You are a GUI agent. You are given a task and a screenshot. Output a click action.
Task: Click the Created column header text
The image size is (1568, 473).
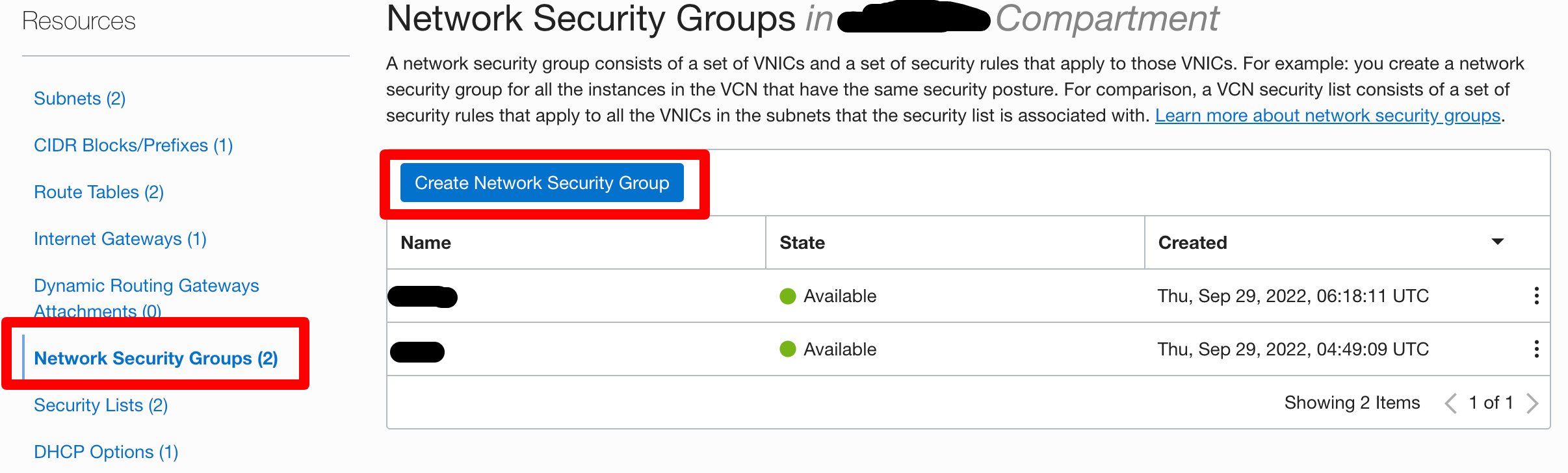tap(1192, 242)
